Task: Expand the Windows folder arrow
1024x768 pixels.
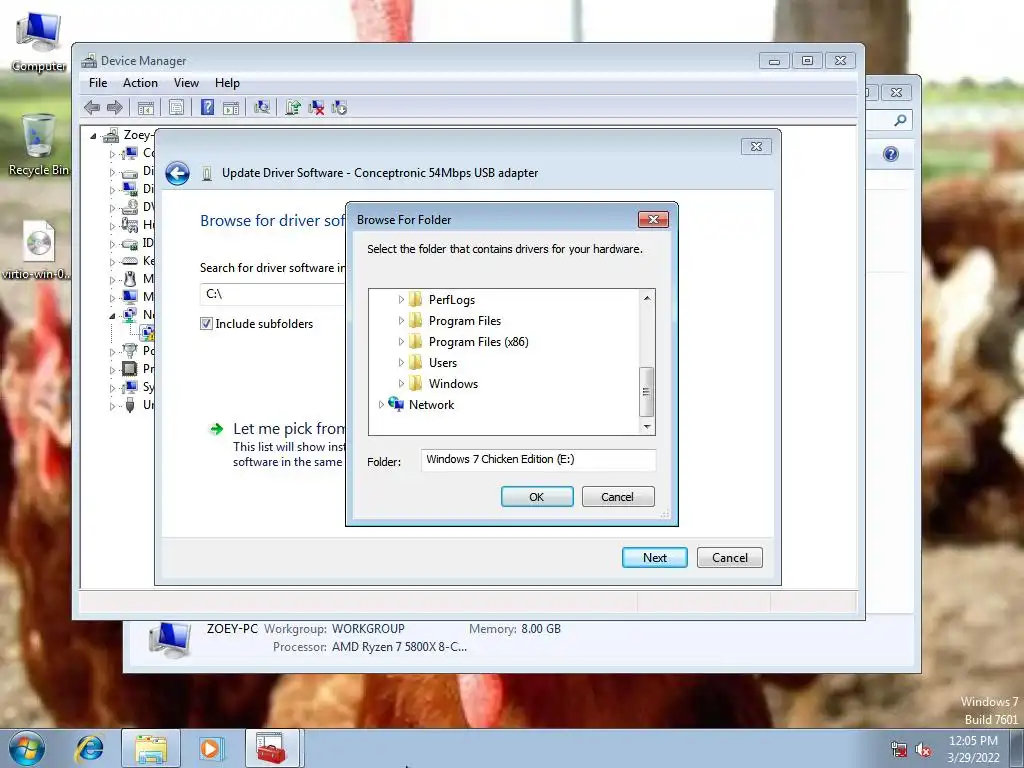Action: click(x=401, y=383)
